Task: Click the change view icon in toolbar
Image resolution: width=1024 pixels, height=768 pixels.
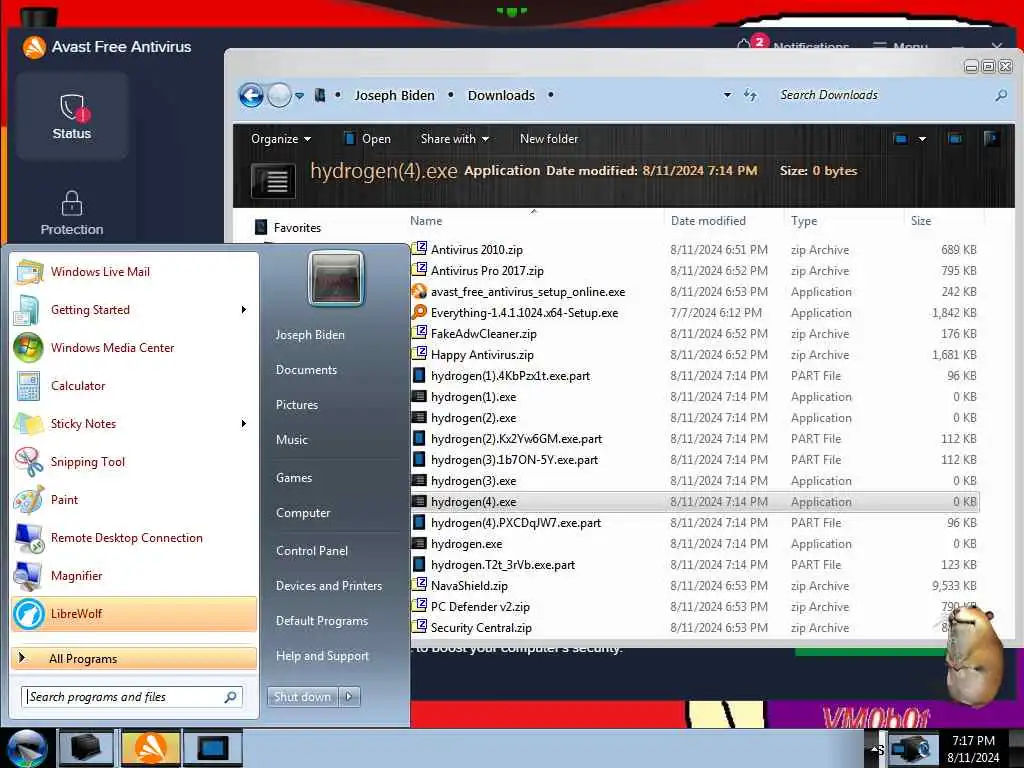Action: pos(901,138)
